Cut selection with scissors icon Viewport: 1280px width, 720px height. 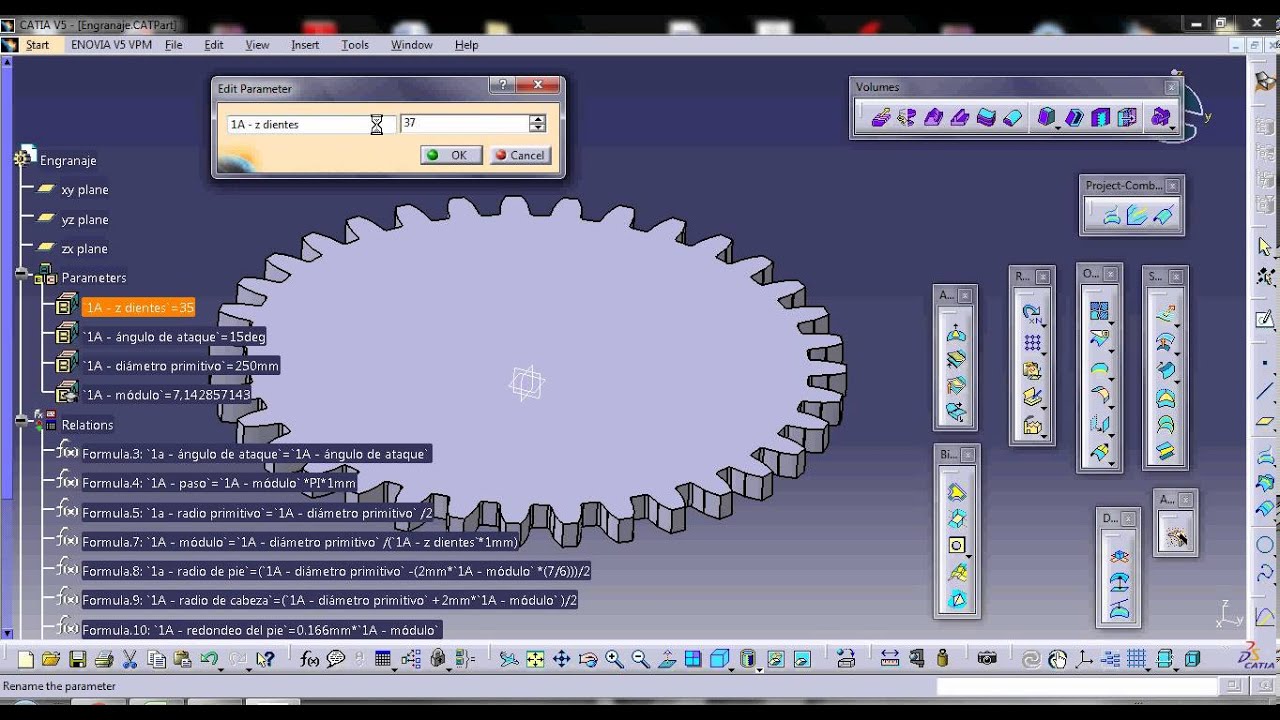point(129,659)
